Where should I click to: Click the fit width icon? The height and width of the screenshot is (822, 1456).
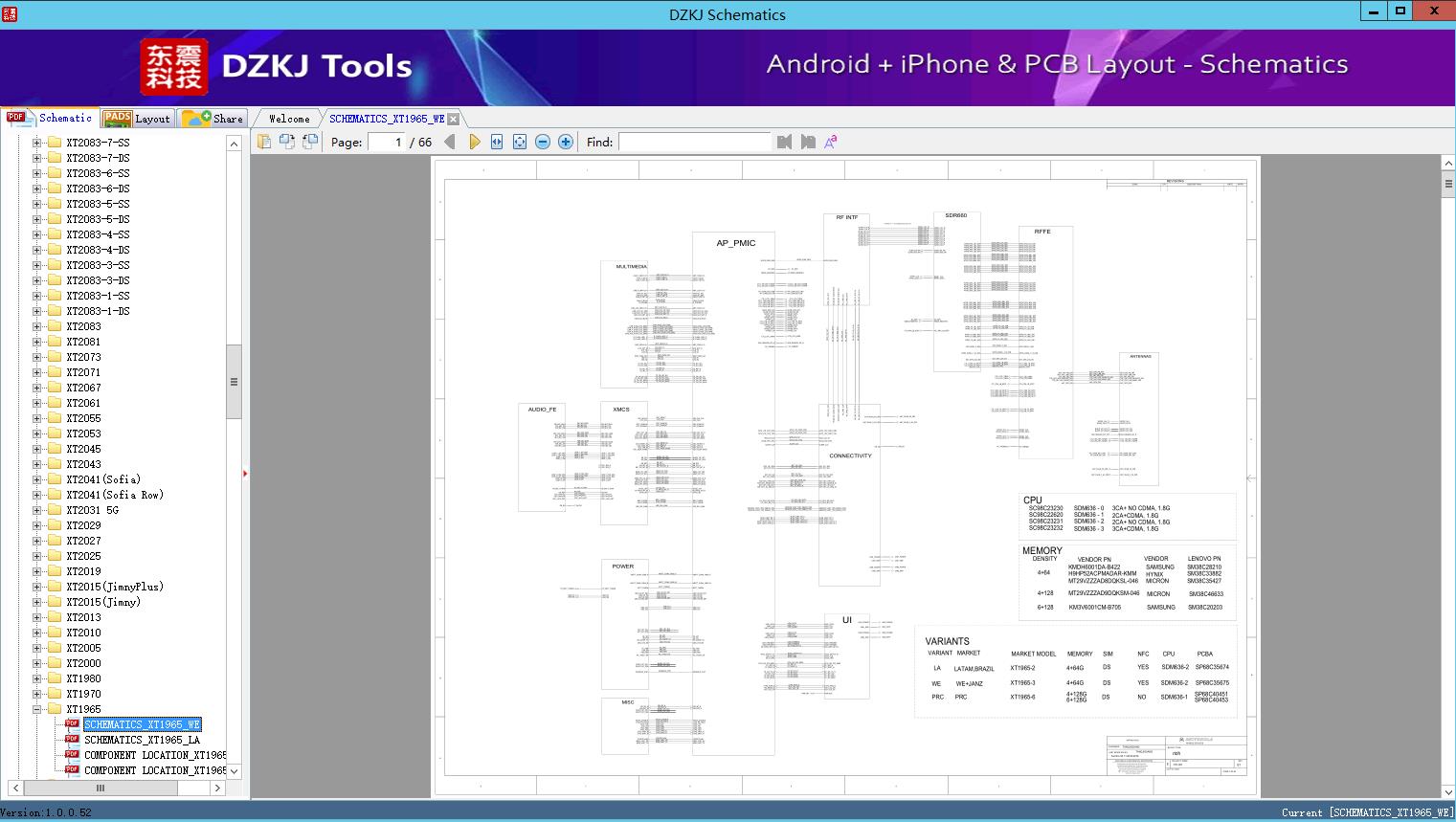click(497, 142)
